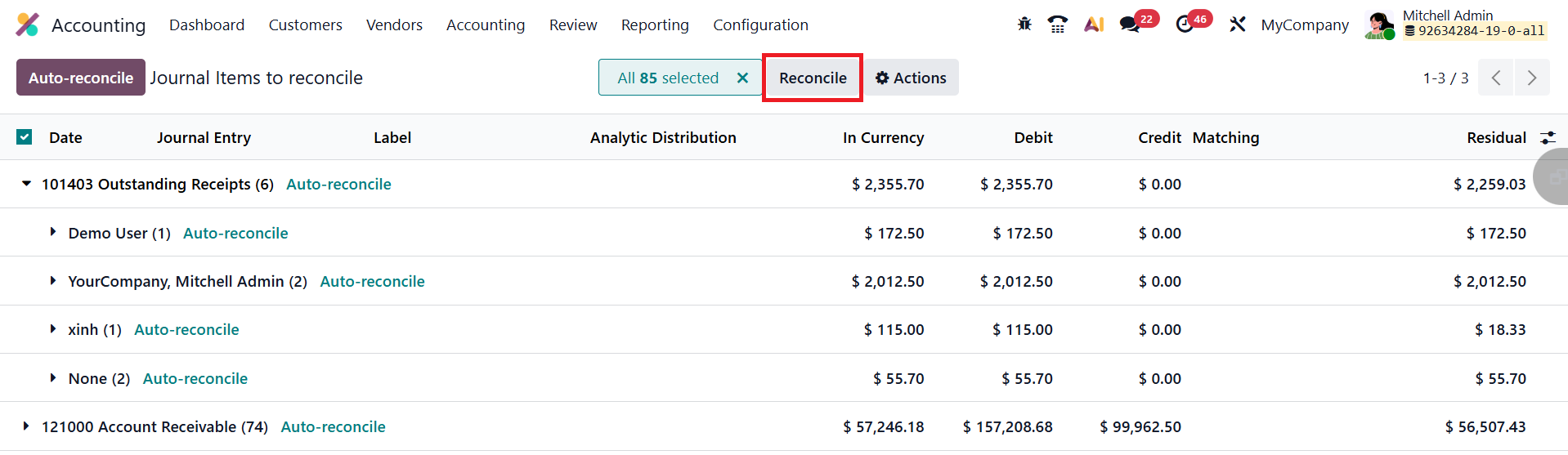1568x455 pixels.
Task: Sort by the Residual column header
Action: tap(1496, 137)
